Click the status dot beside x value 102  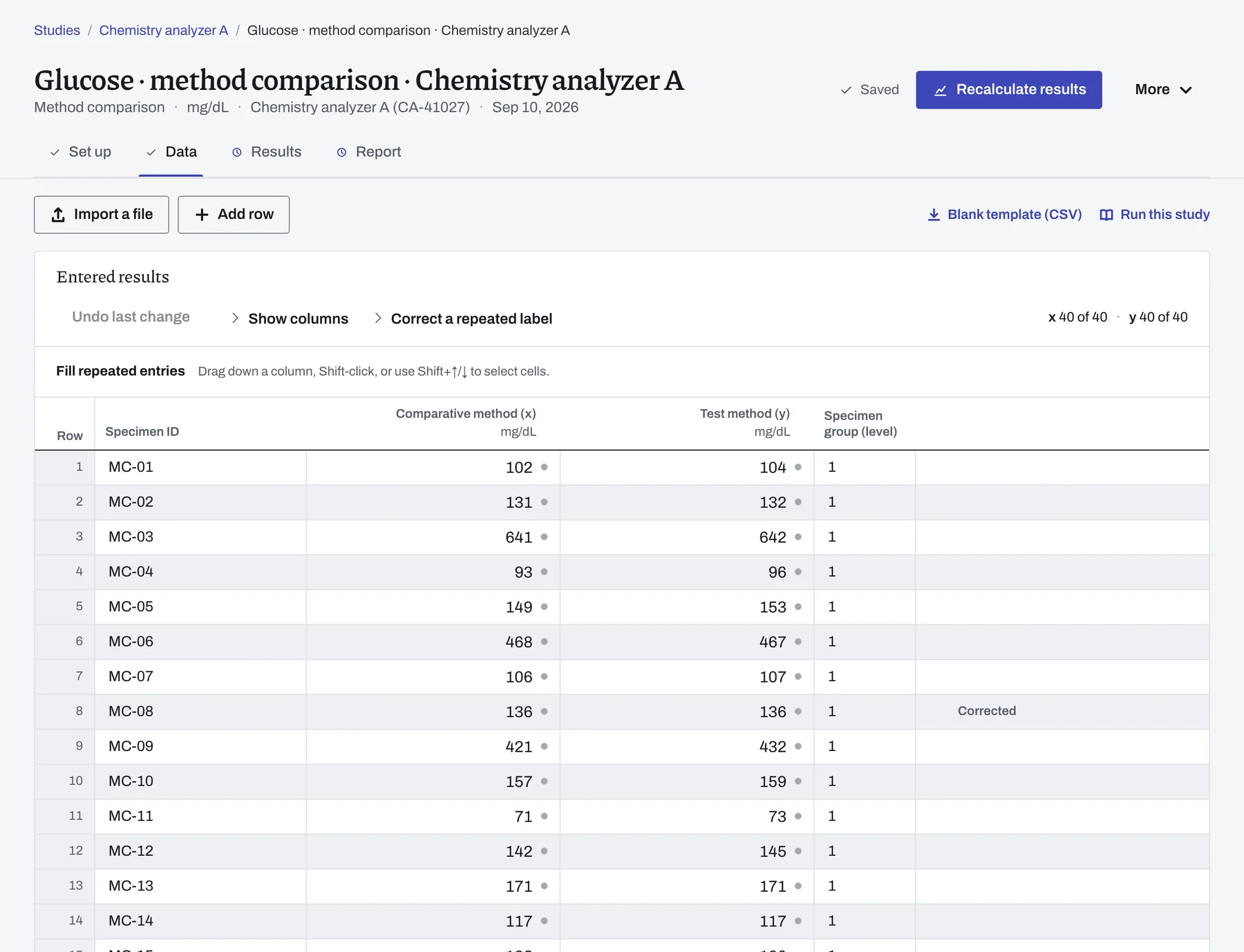(x=545, y=468)
